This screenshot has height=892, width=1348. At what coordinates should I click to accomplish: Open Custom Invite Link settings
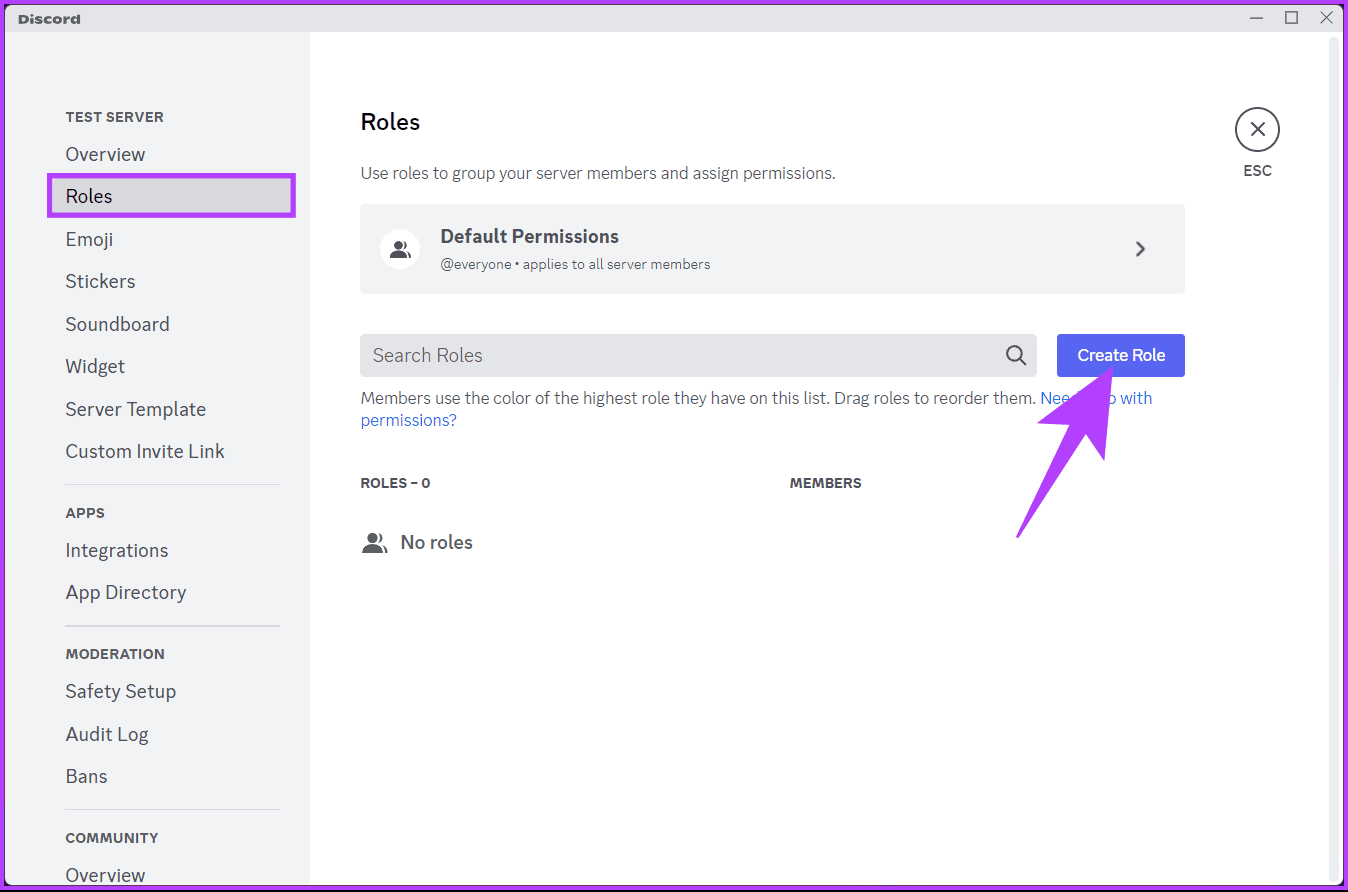[145, 451]
